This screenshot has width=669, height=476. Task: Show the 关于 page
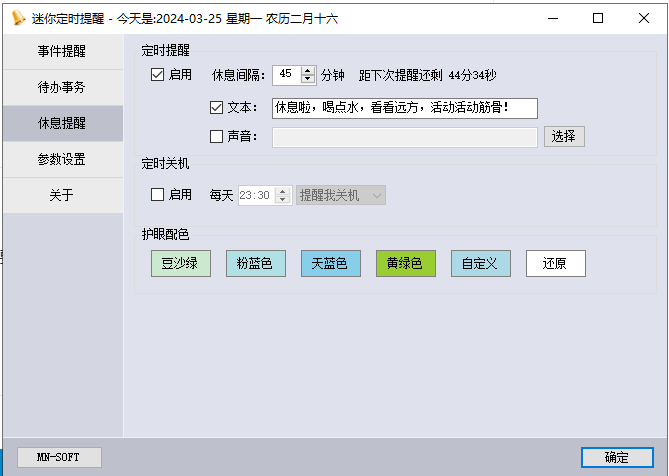(62, 195)
